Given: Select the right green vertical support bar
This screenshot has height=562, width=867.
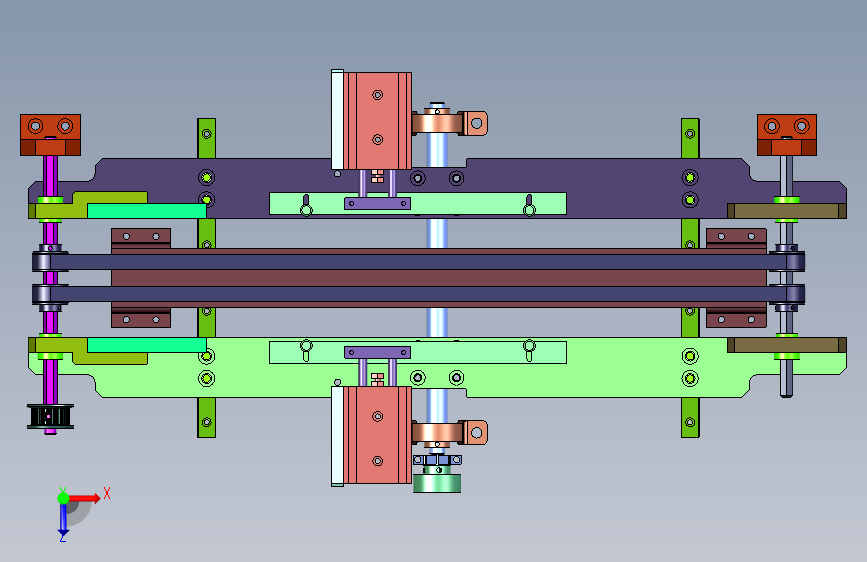Looking at the screenshot, I should click(x=690, y=278).
